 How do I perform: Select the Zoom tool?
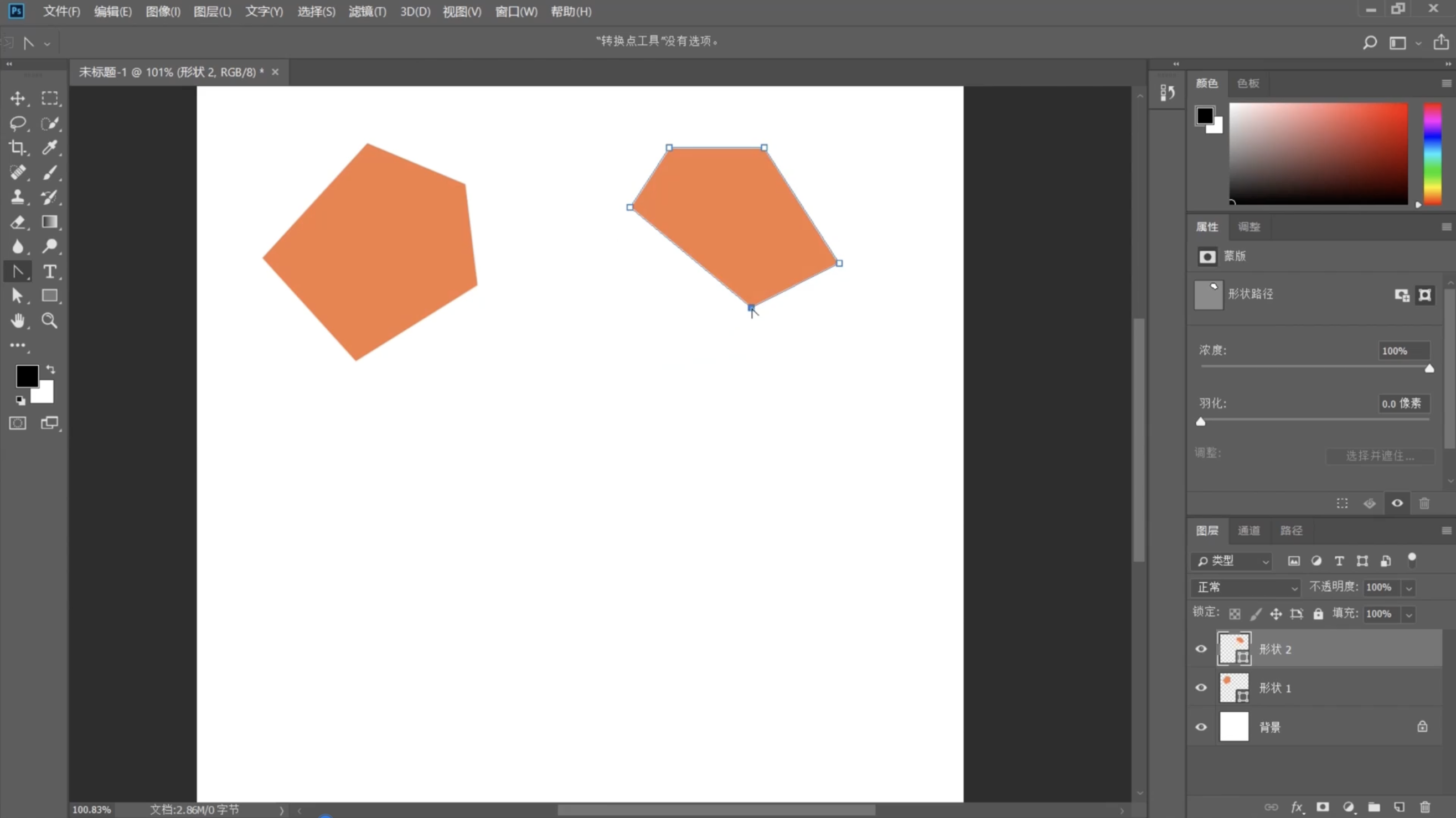[50, 320]
